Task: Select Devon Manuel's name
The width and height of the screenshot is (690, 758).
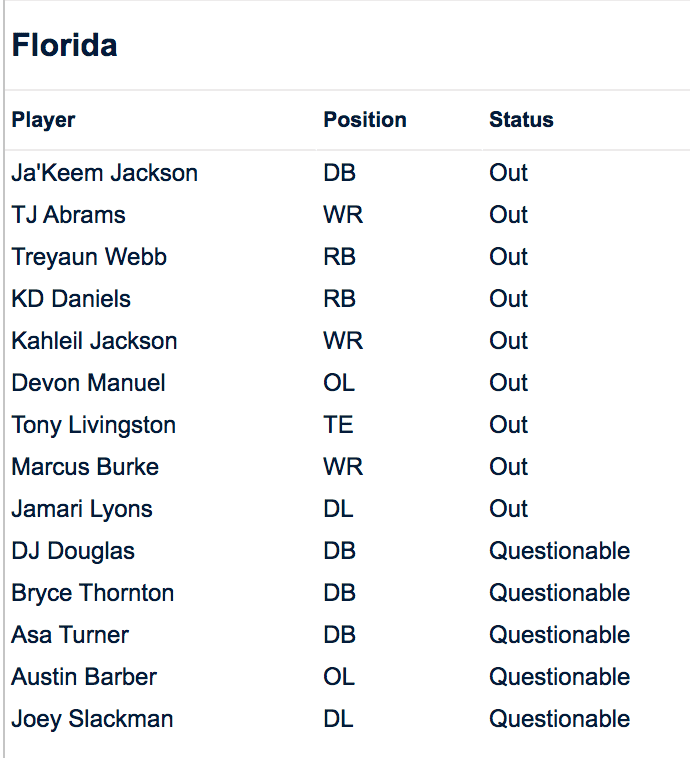Action: pos(89,383)
